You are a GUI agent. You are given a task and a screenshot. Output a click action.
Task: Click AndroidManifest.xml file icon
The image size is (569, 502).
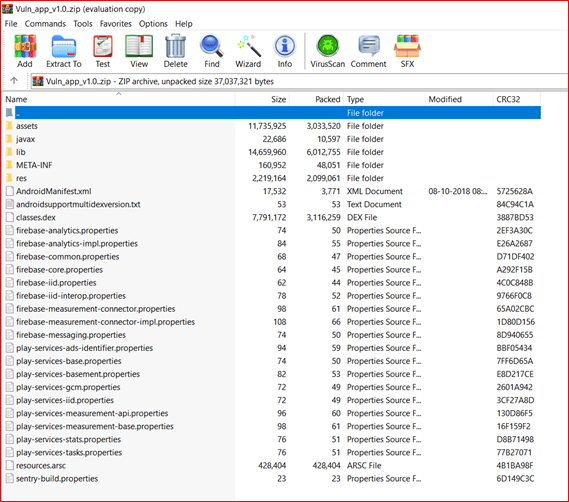[9, 191]
